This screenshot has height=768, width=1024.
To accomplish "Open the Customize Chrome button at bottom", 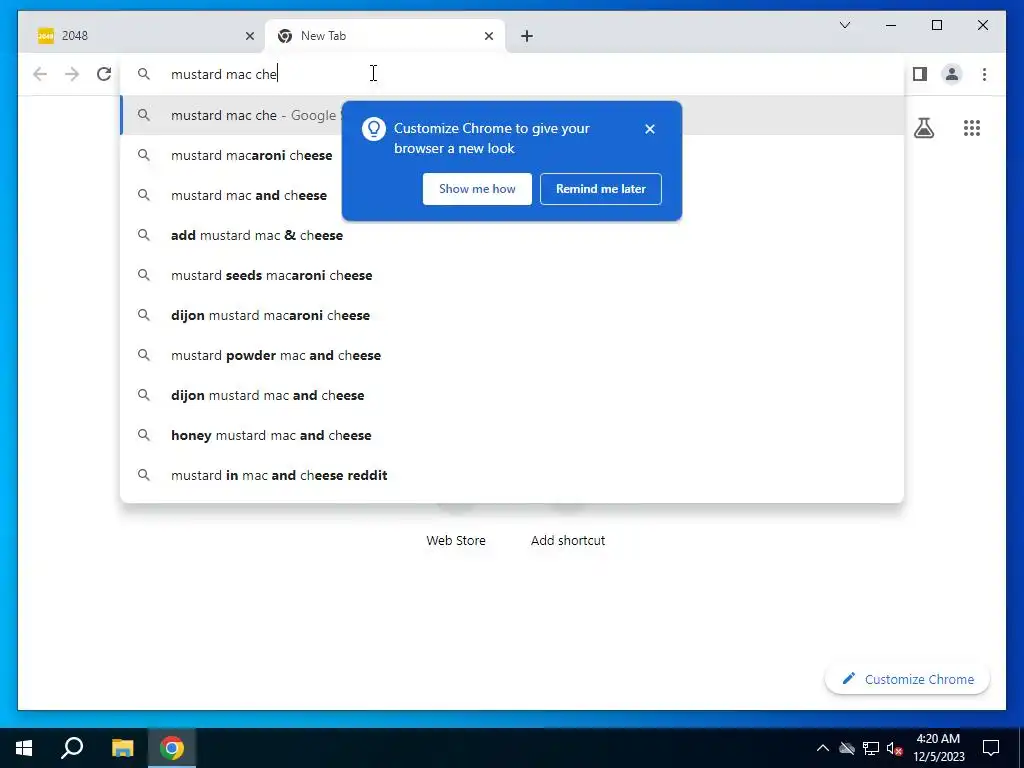I will 907,679.
